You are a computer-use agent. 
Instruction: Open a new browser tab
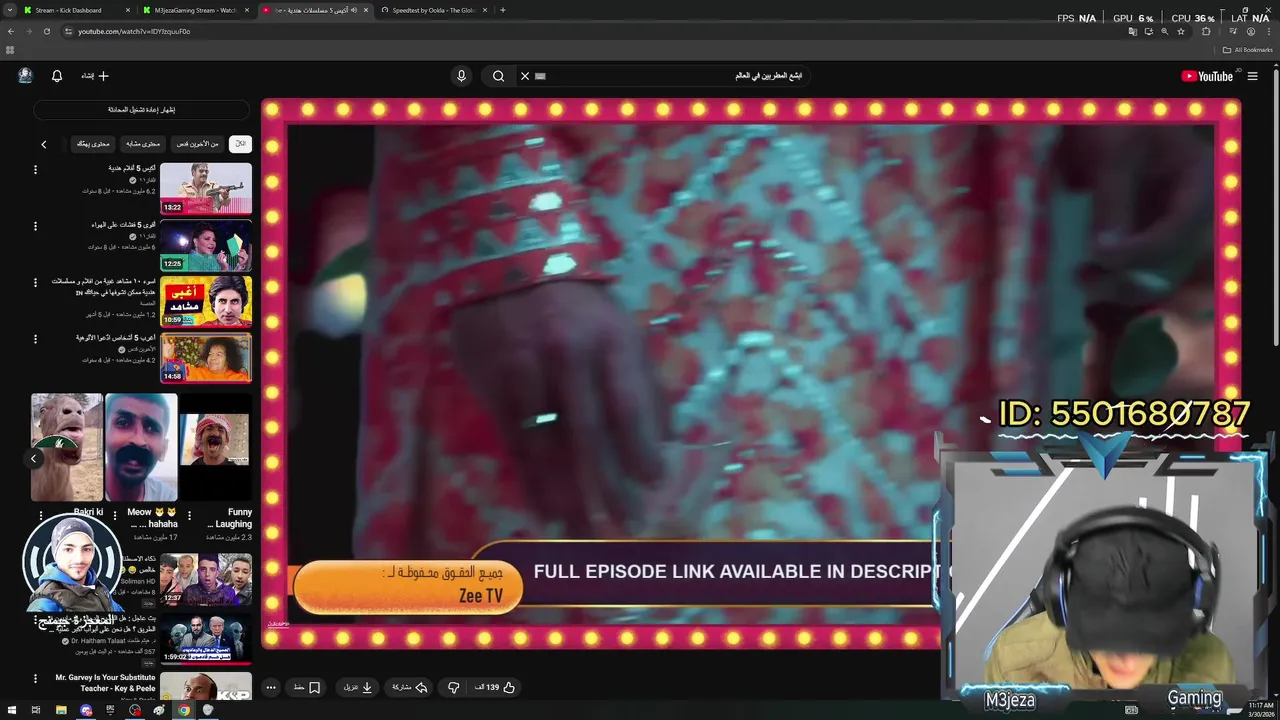tap(502, 10)
